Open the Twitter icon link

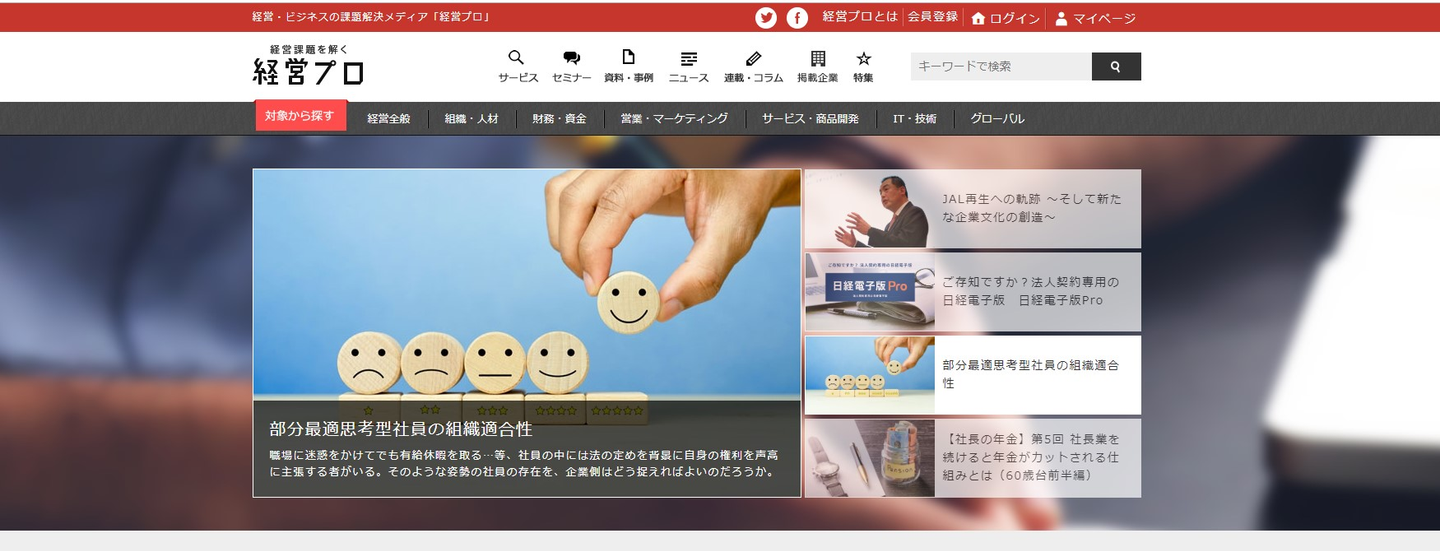[x=766, y=18]
